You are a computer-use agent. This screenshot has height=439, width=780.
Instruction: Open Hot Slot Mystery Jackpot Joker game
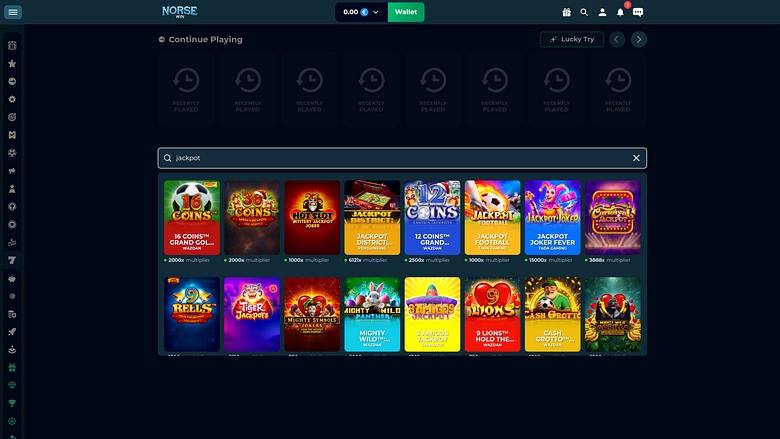[312, 218]
